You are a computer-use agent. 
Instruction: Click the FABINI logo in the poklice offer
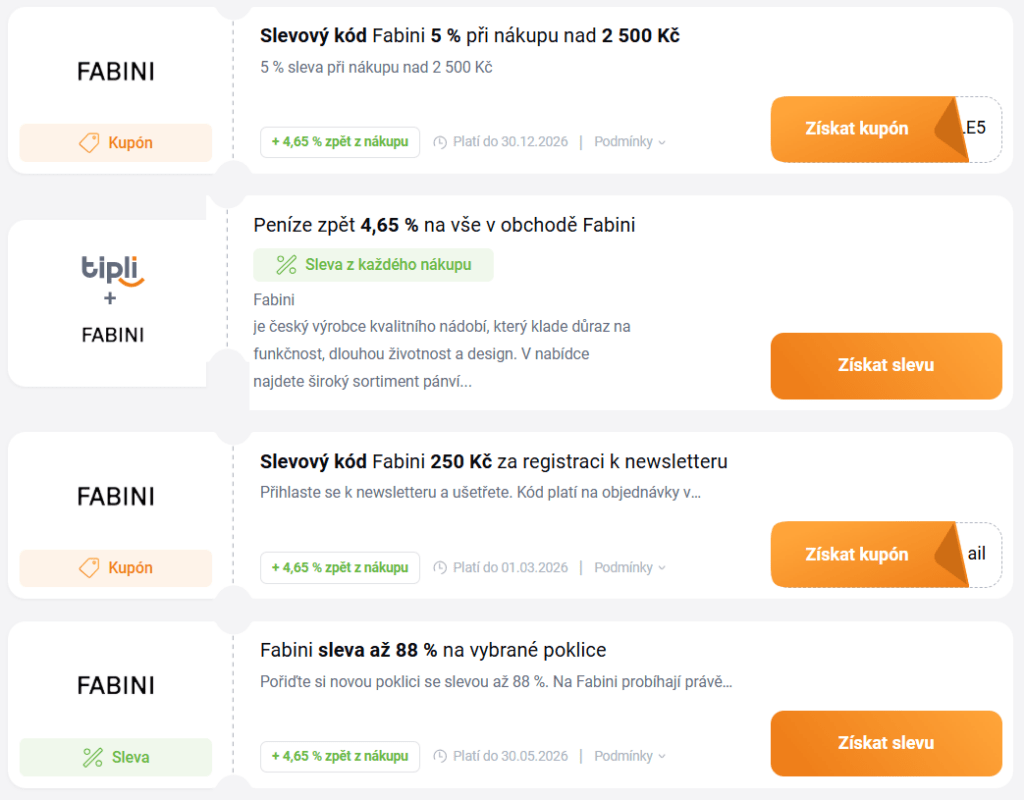[x=116, y=685]
